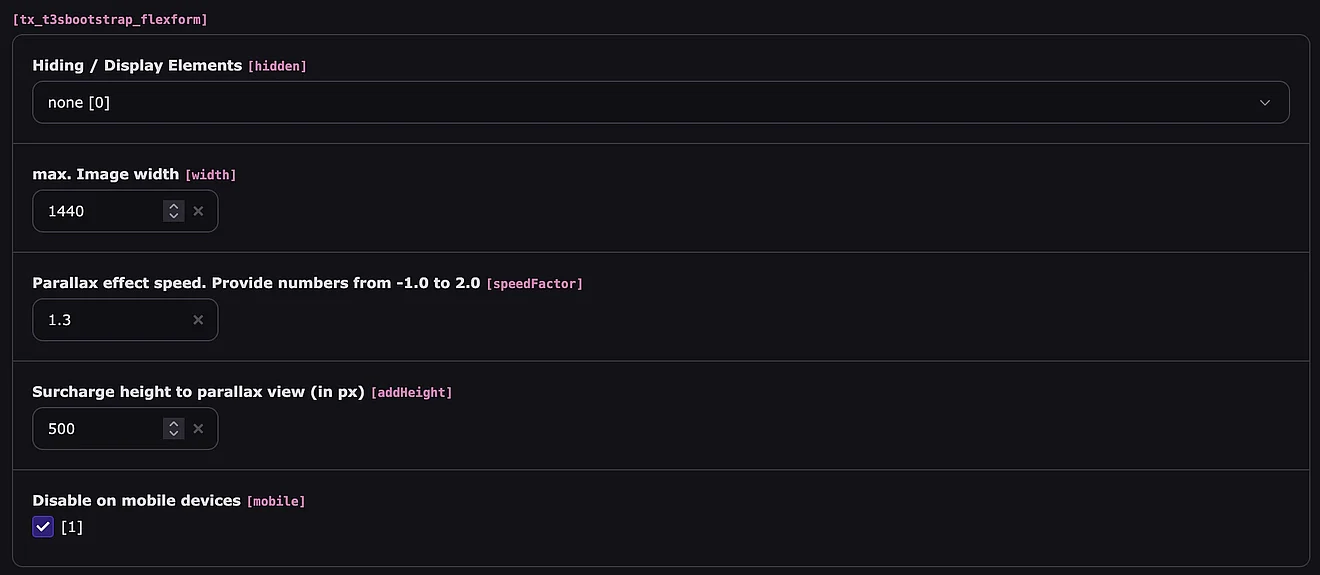This screenshot has height=575, width=1320.
Task: Increase max. Image width with up arrow
Action: point(174,206)
